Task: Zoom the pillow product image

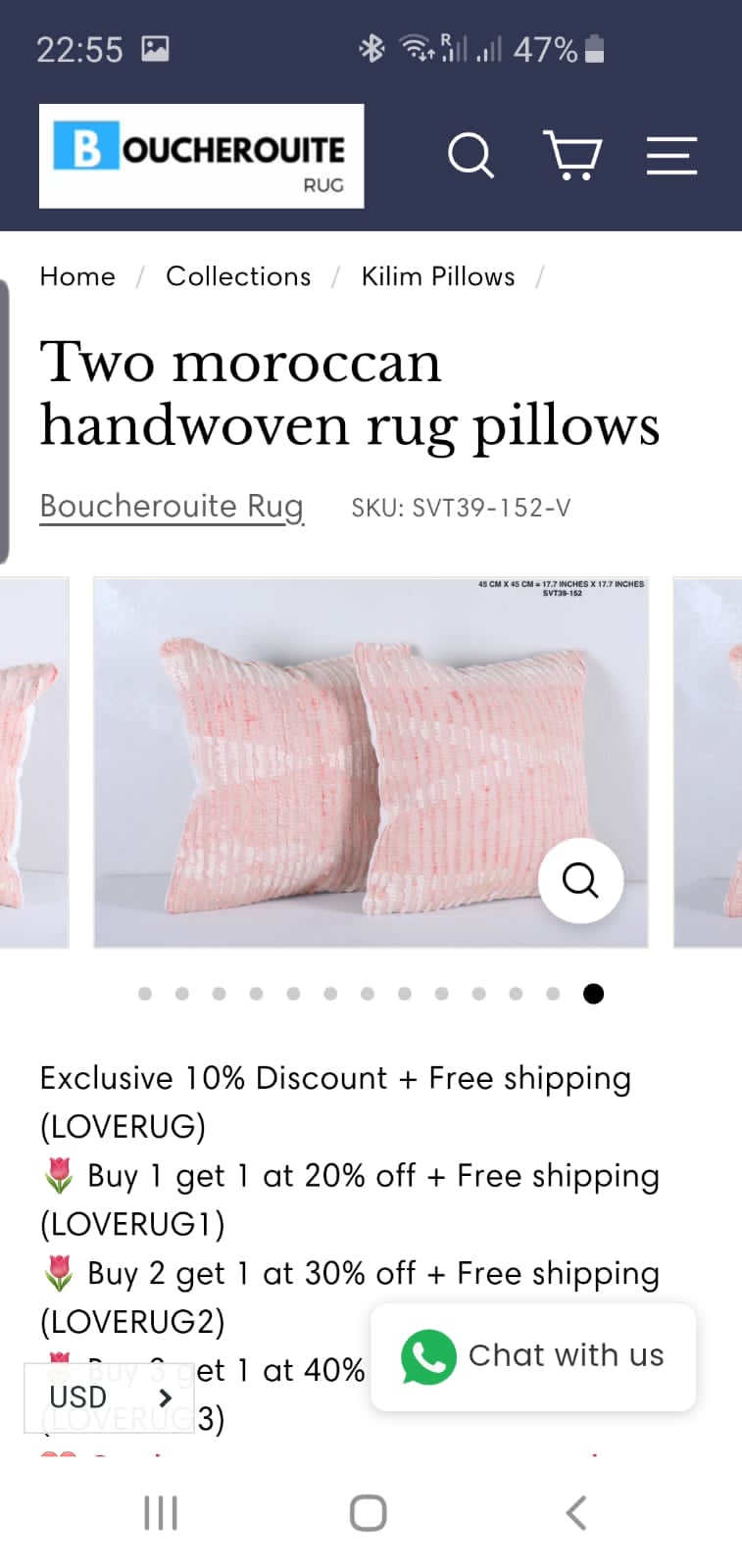Action: [x=580, y=879]
